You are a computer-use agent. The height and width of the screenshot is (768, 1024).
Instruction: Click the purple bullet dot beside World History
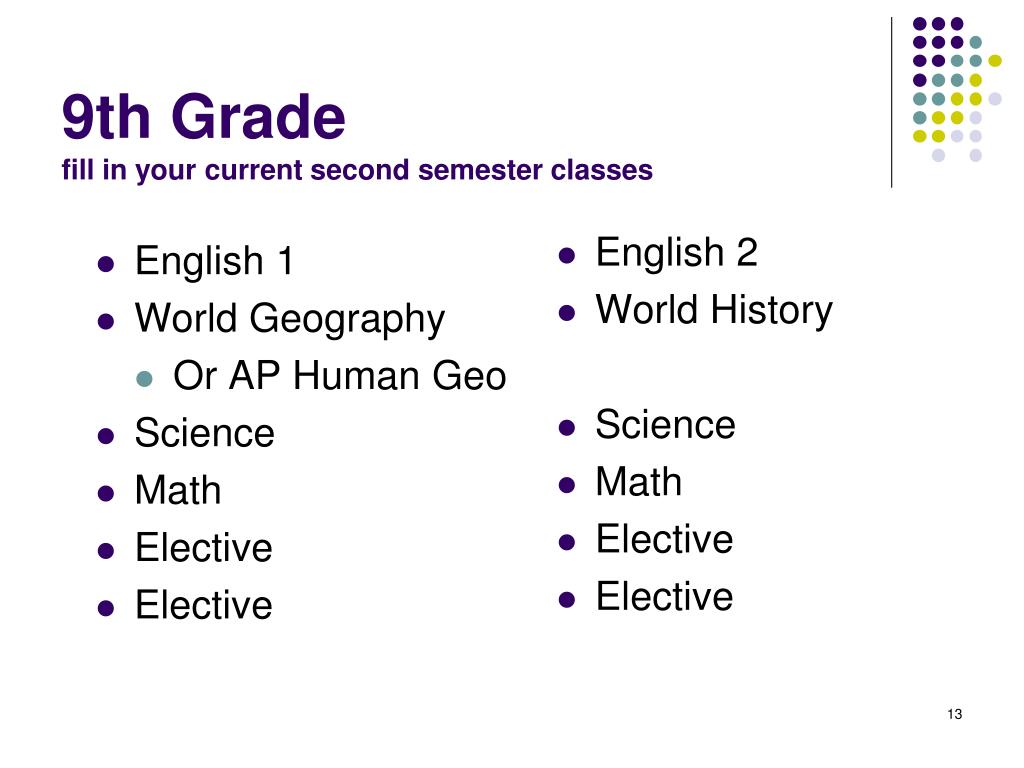(567, 313)
